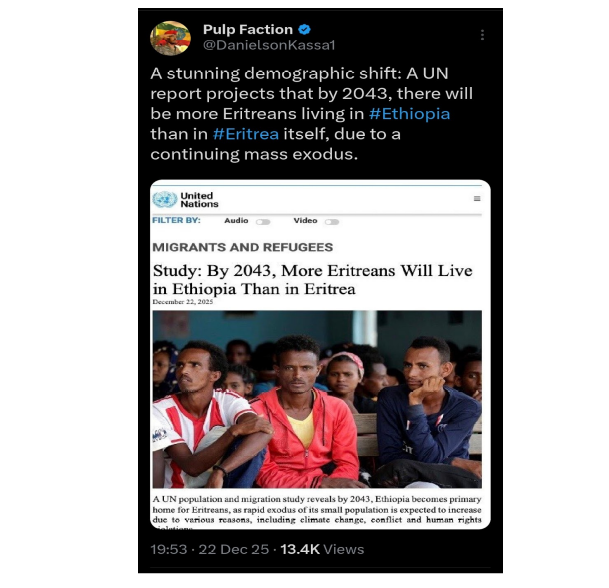The image size is (609, 588).
Task: Toggle the Audio filter switch
Action: click(263, 222)
